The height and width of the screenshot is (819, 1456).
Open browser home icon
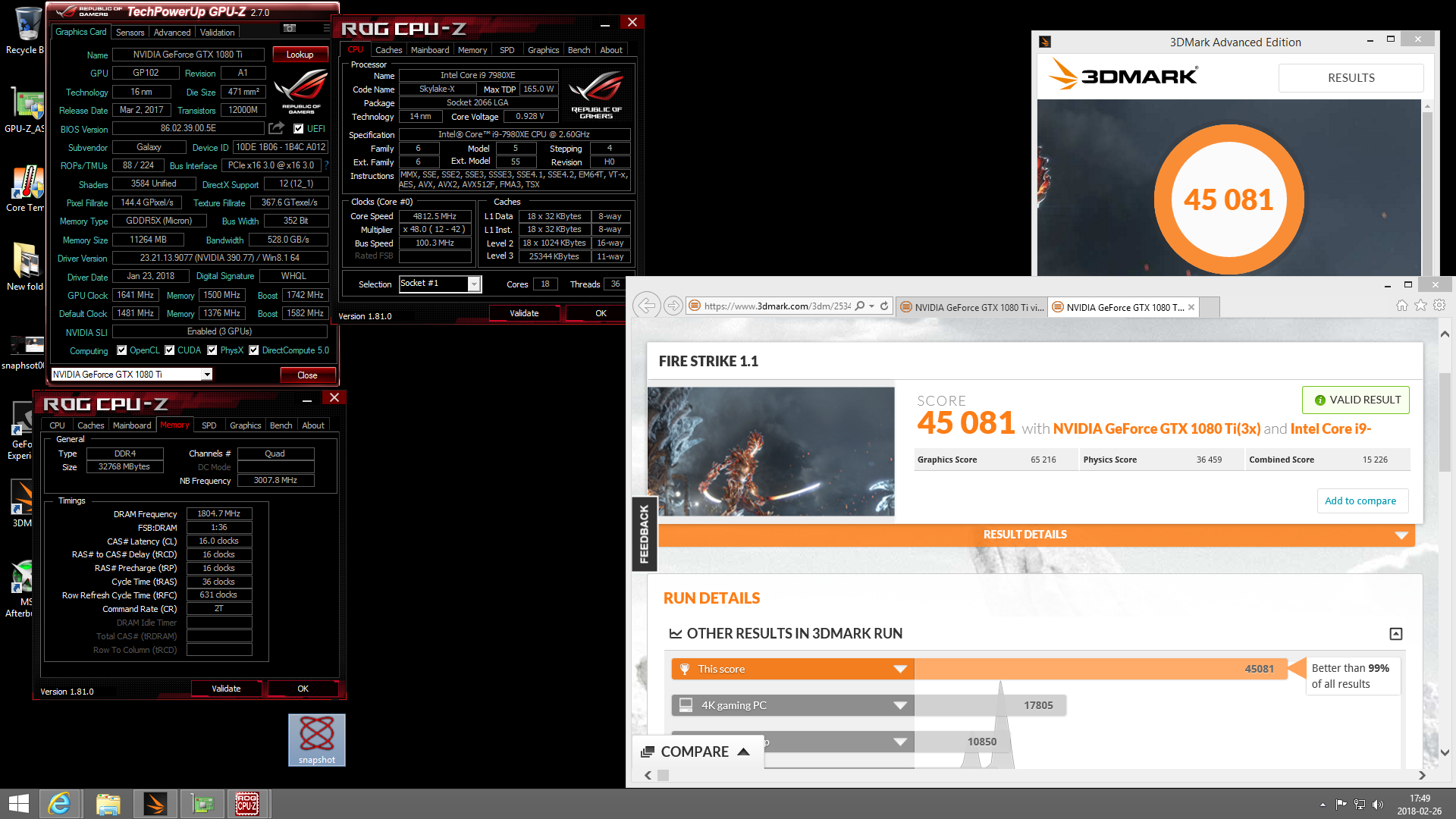tap(1401, 306)
